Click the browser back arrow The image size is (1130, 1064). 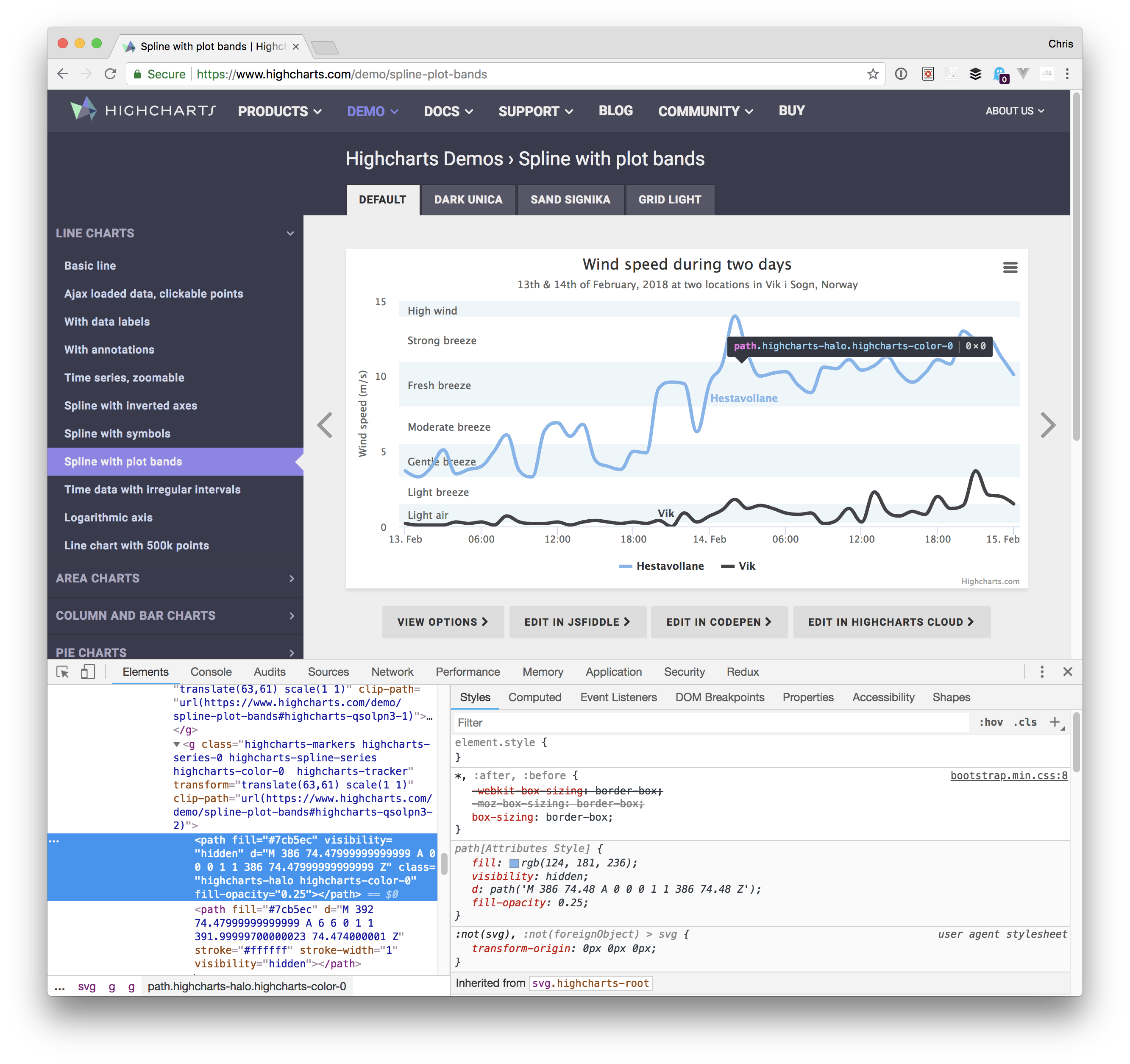pos(63,74)
